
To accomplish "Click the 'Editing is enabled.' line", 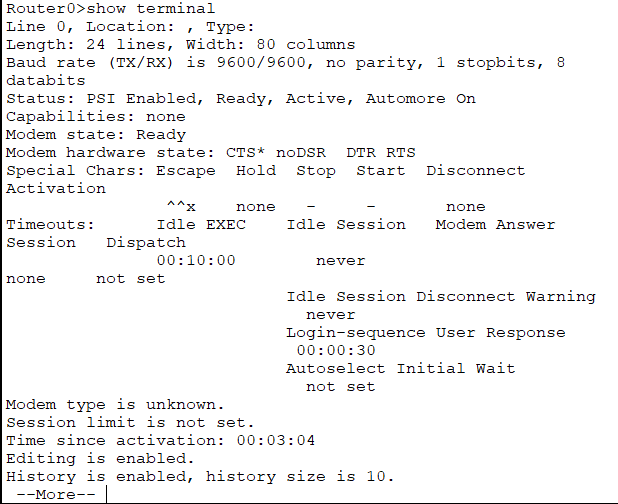I will (x=100, y=459).
